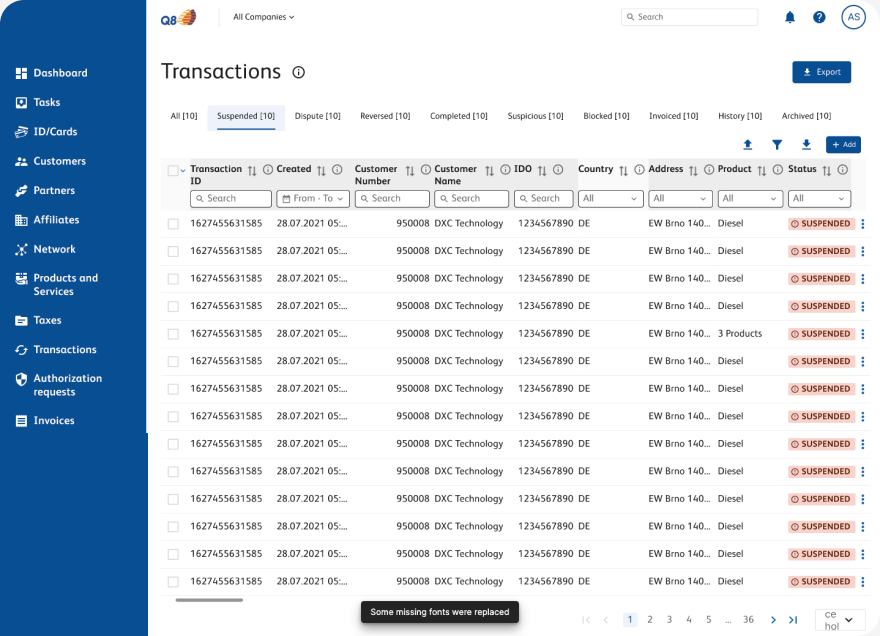
Task: Show info next to Transactions title
Action: click(x=299, y=72)
